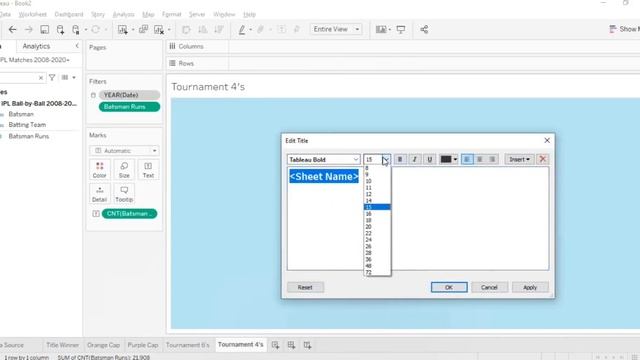Open the Dashboard menu
Image resolution: width=640 pixels, height=360 pixels.
pos(69,14)
